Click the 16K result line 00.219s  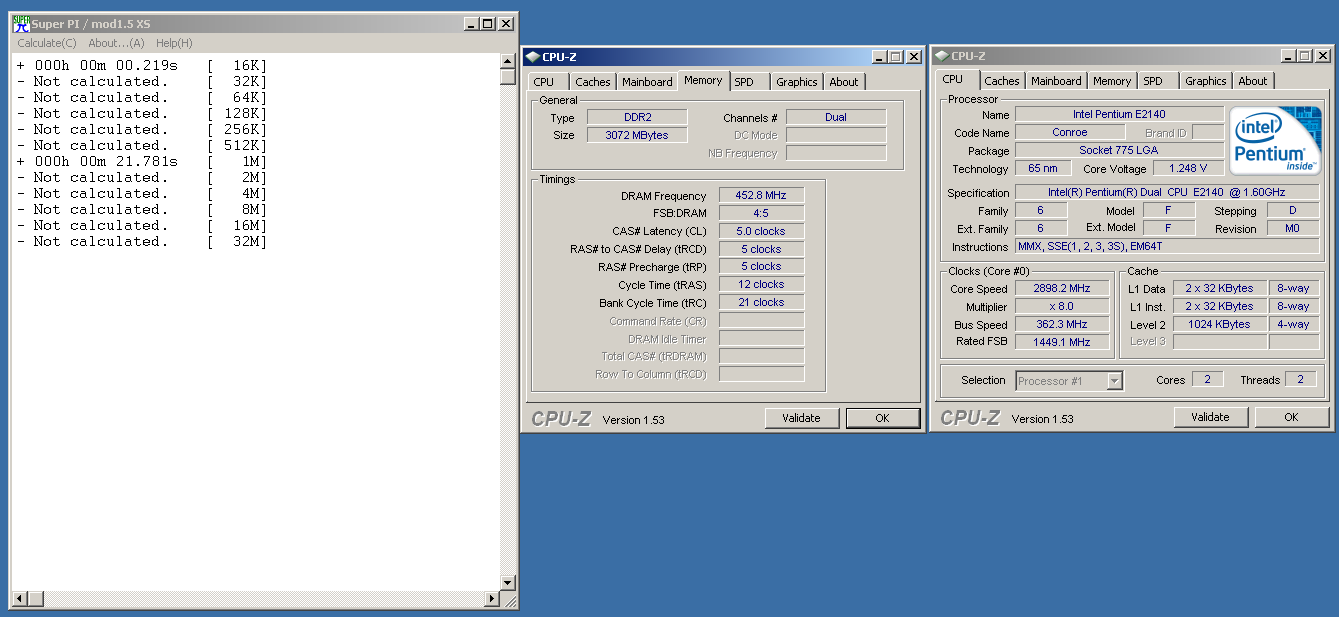pos(142,65)
